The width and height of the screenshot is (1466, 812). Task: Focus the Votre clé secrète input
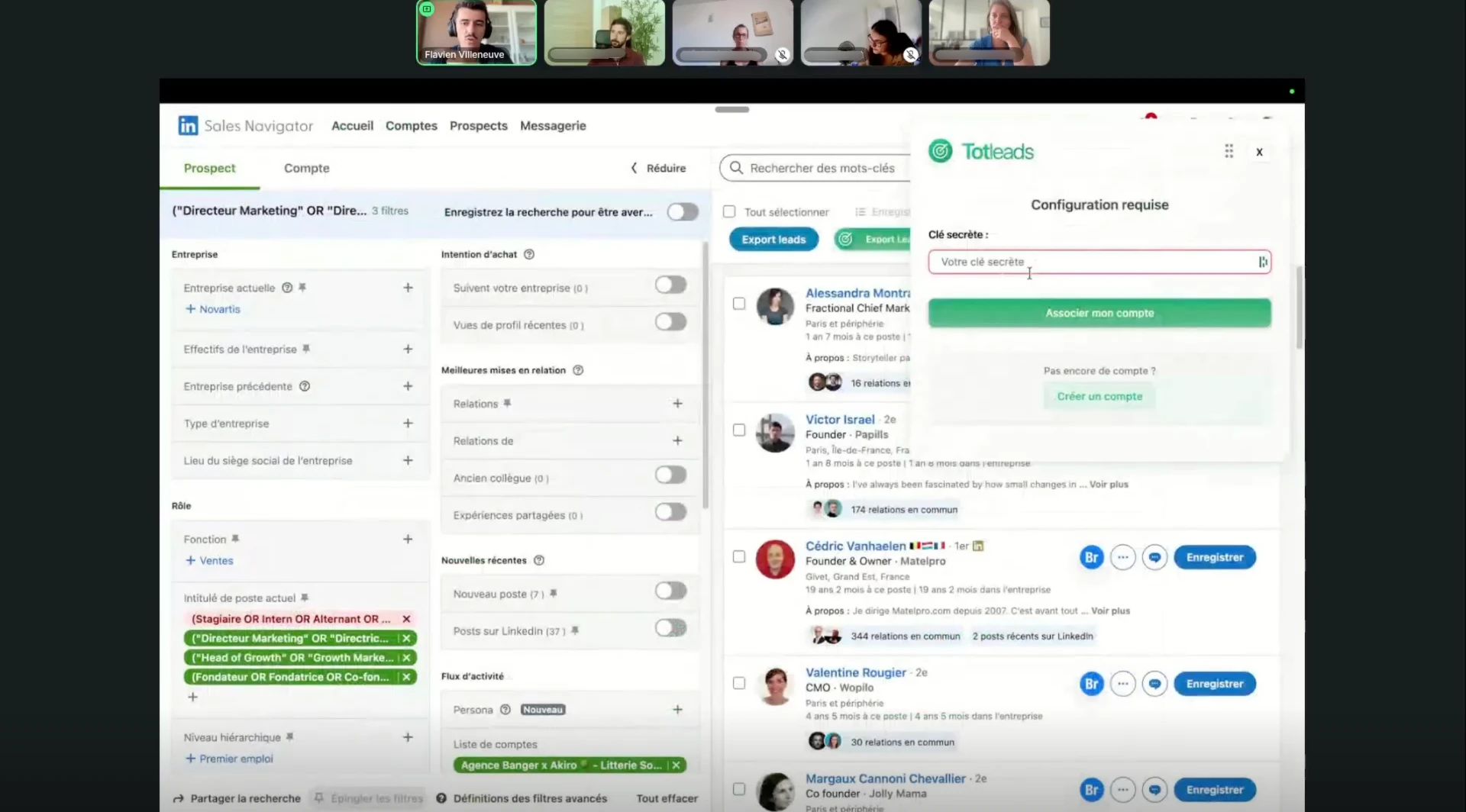[1099, 262]
